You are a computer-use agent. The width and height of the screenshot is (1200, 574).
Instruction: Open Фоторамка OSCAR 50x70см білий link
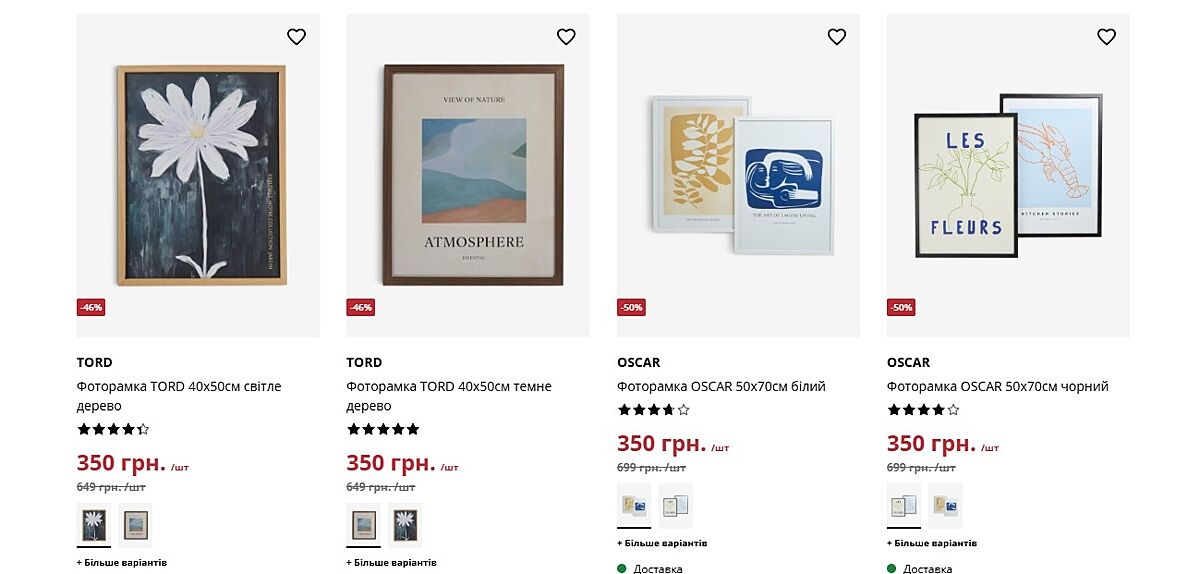pos(721,387)
